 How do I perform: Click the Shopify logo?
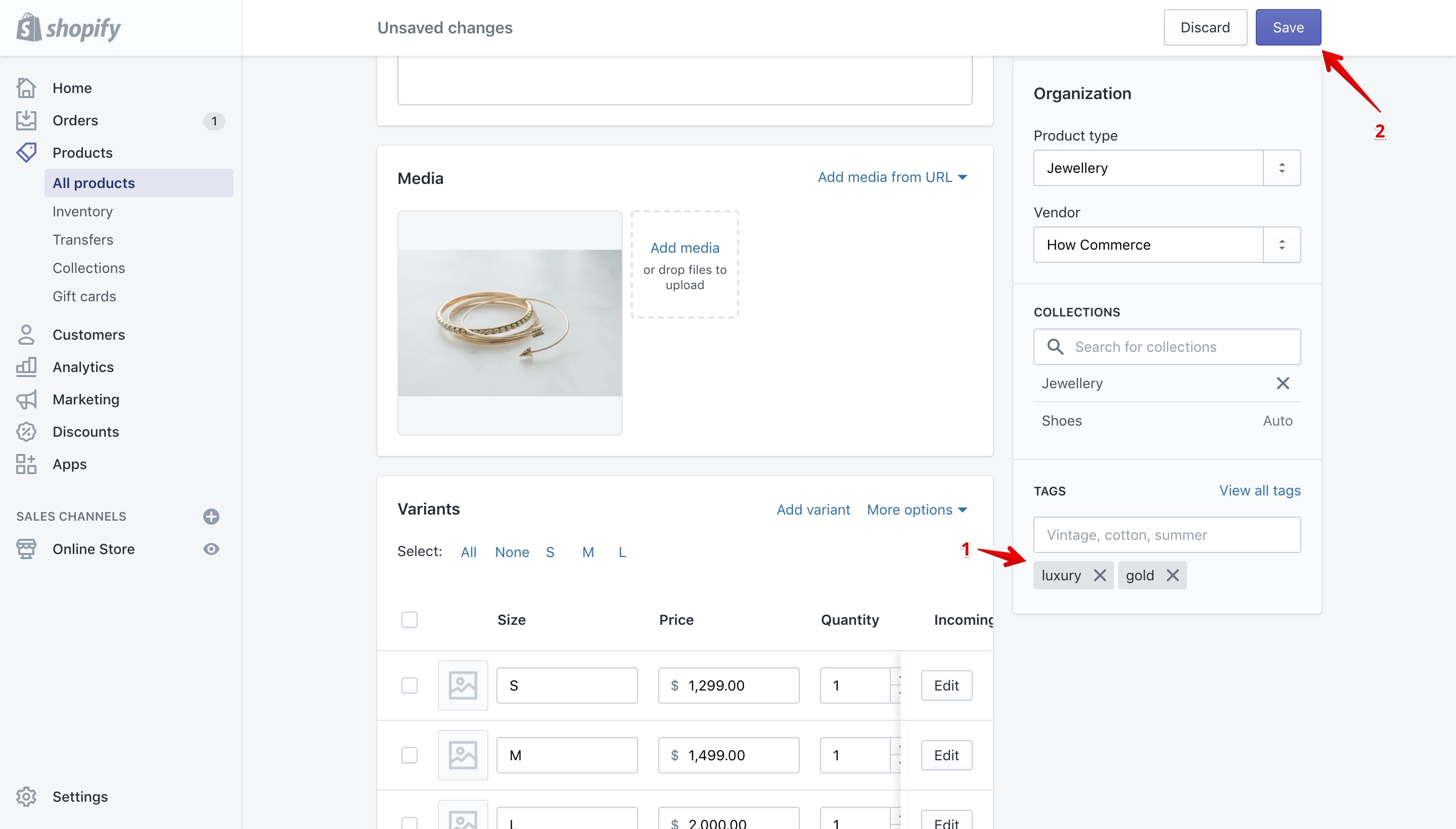(68, 27)
